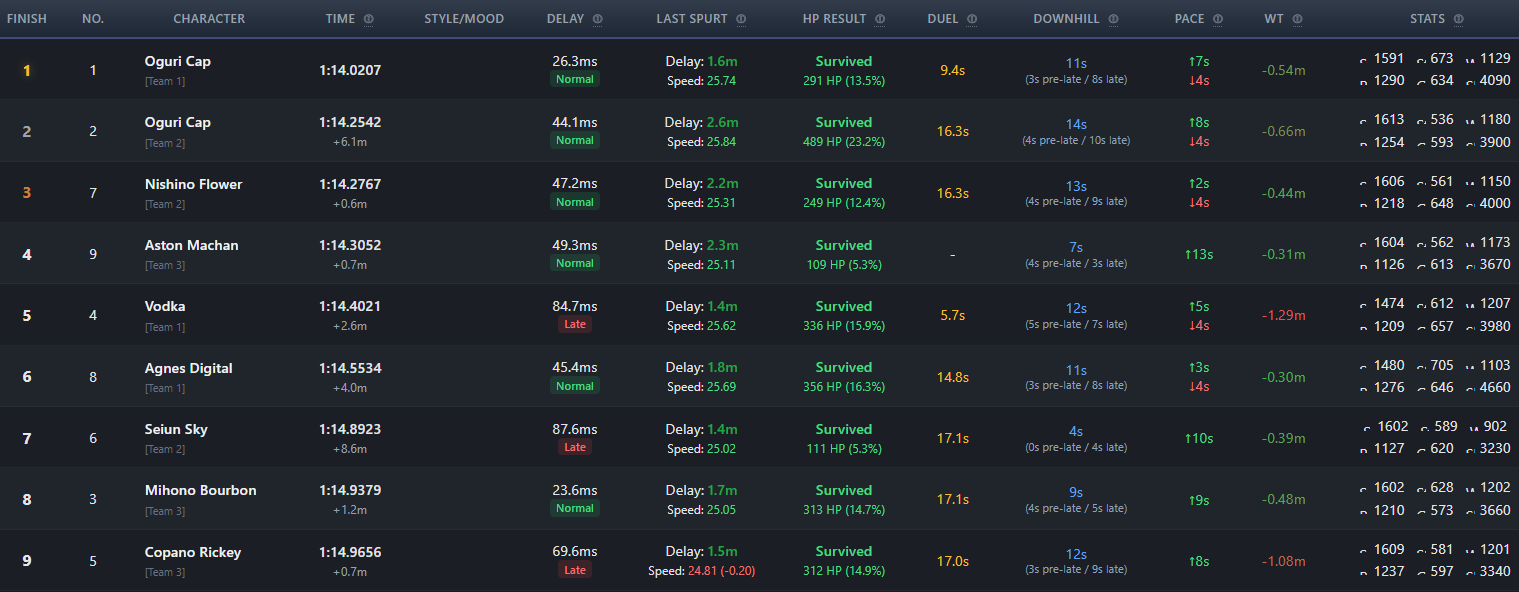Click the HP RESULT info icon

(880, 19)
